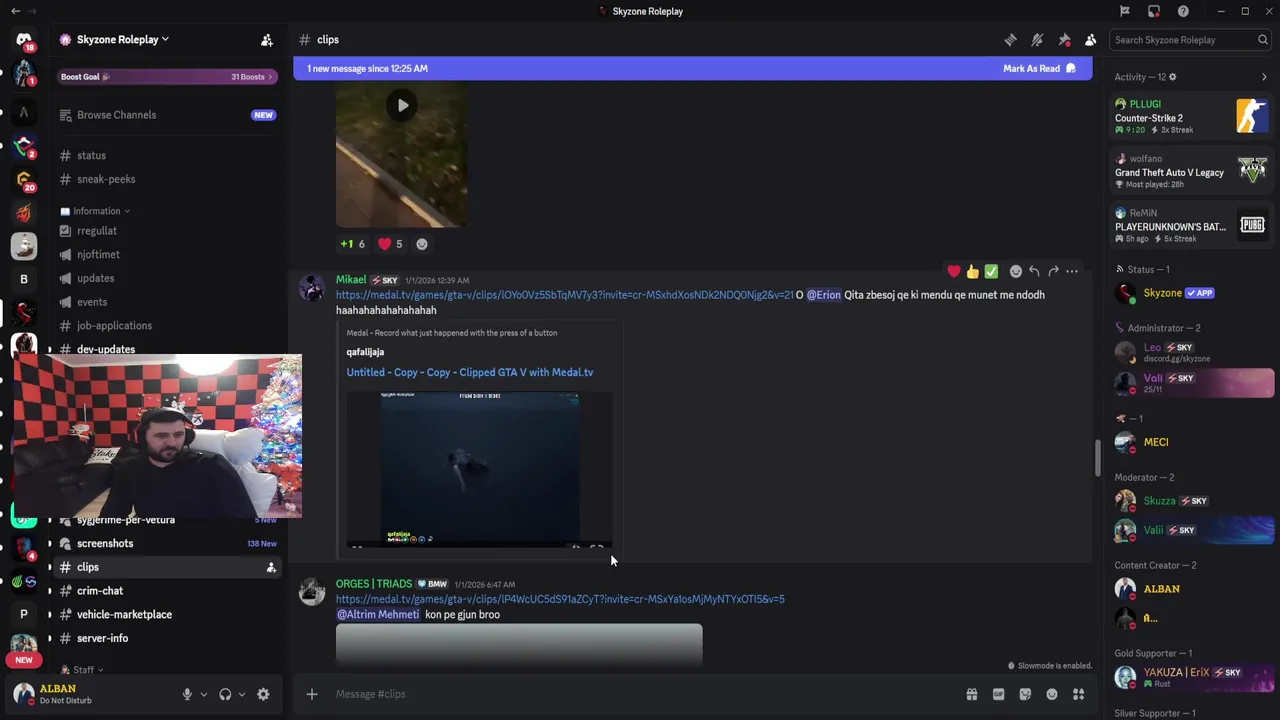This screenshot has width=1280, height=720.
Task: Play the video at top of chat
Action: [402, 105]
